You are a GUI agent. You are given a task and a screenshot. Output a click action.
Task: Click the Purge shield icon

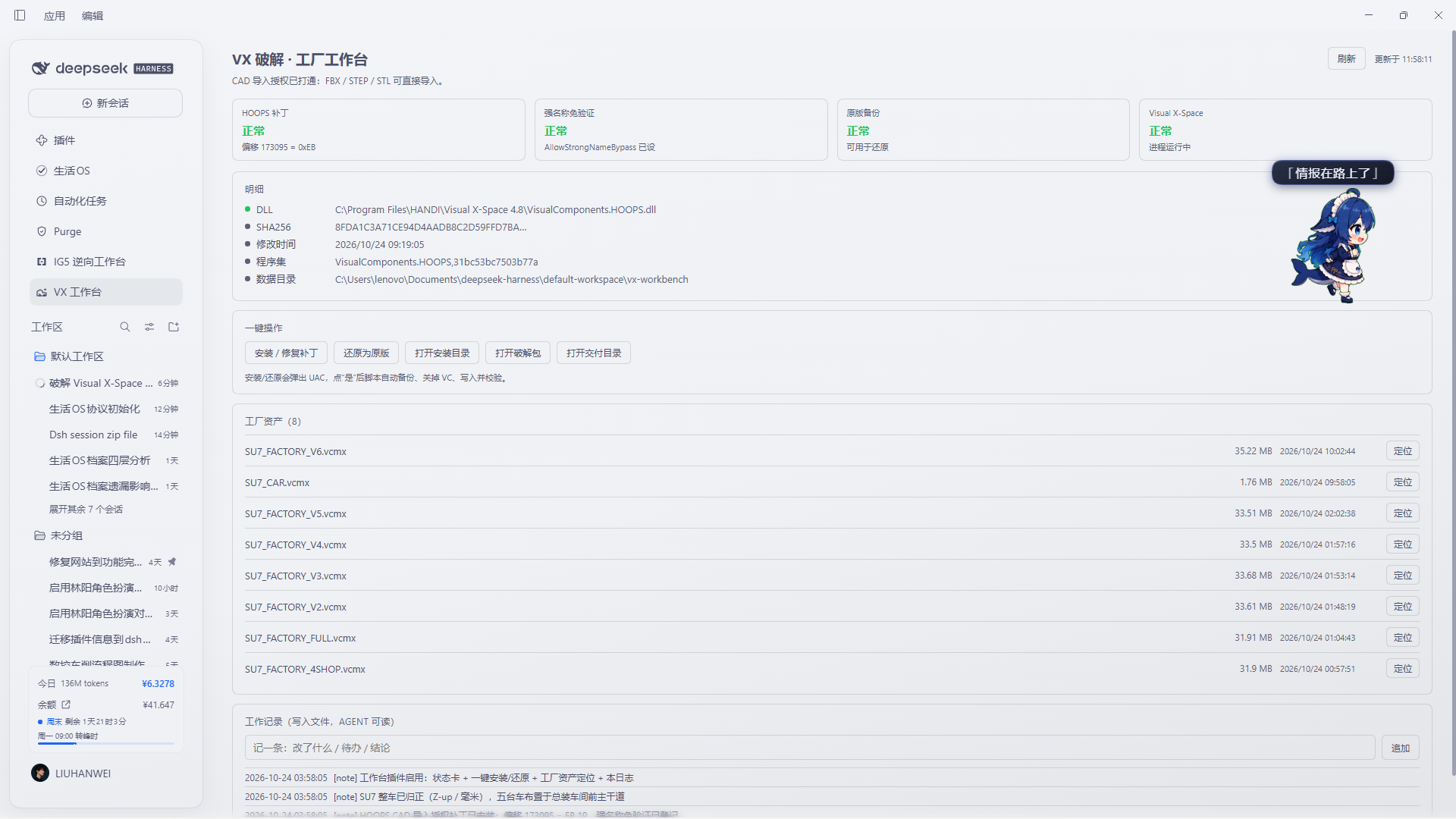tap(42, 231)
